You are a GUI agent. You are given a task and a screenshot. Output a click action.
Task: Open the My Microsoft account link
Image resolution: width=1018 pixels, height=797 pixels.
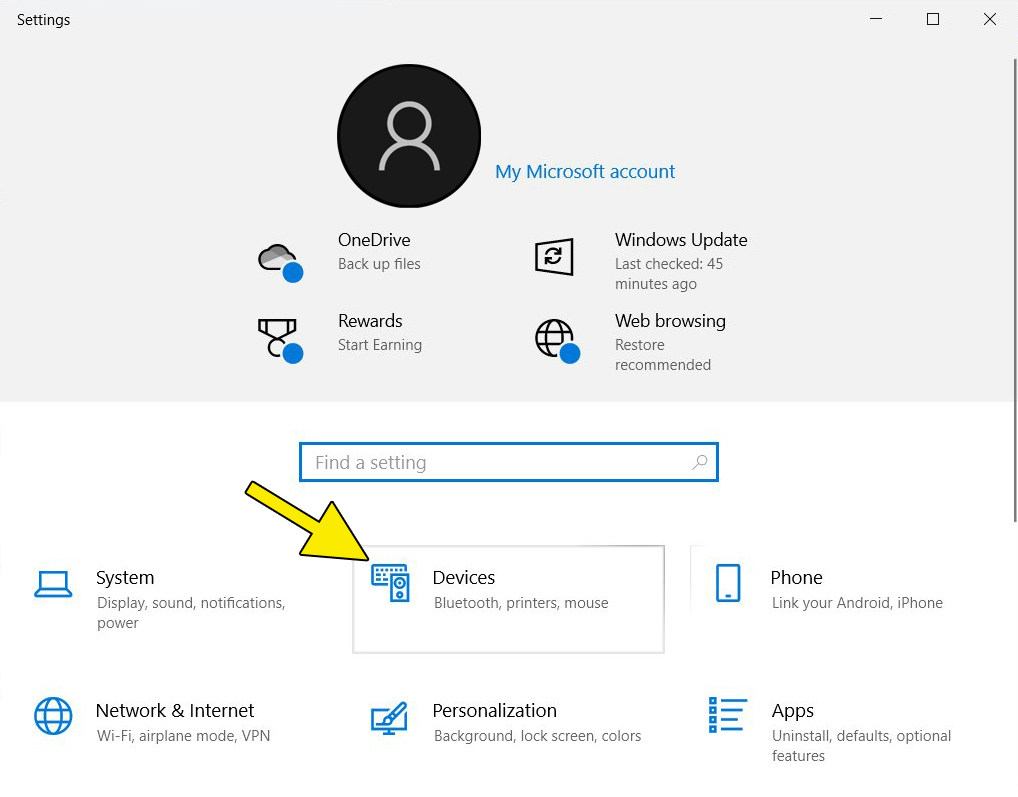tap(585, 172)
